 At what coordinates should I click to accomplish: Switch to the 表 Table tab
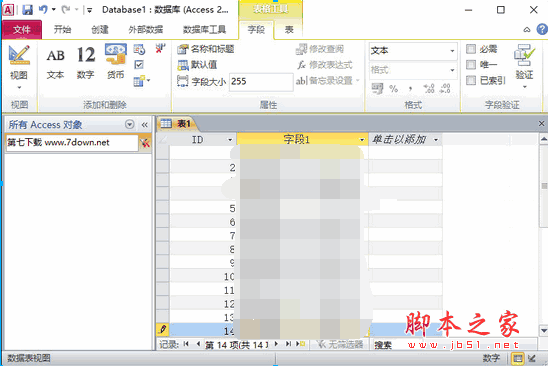[289, 30]
